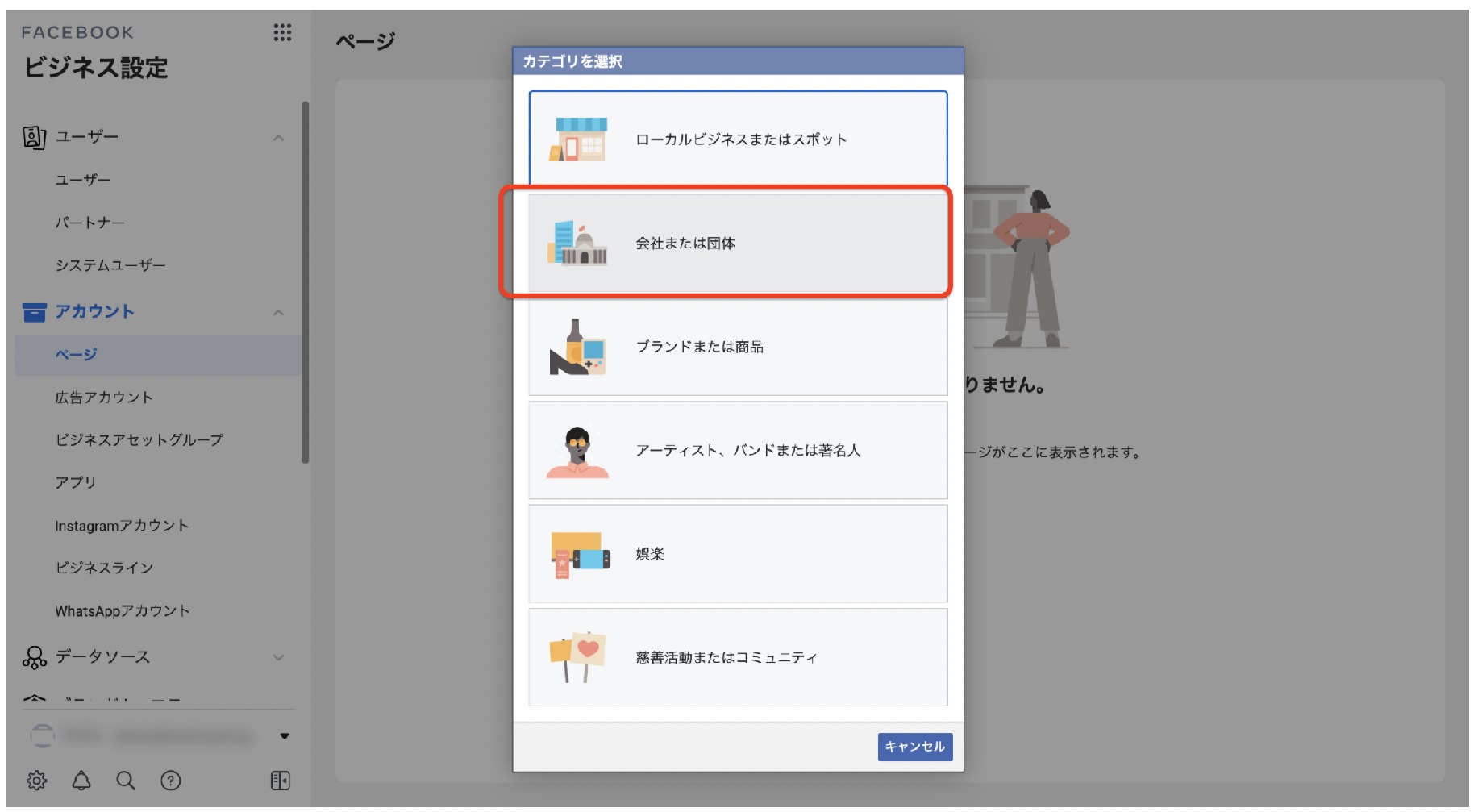Image resolution: width=1478 pixels, height=812 pixels.
Task: Collapse the アカウント section chevron
Action: tap(278, 312)
